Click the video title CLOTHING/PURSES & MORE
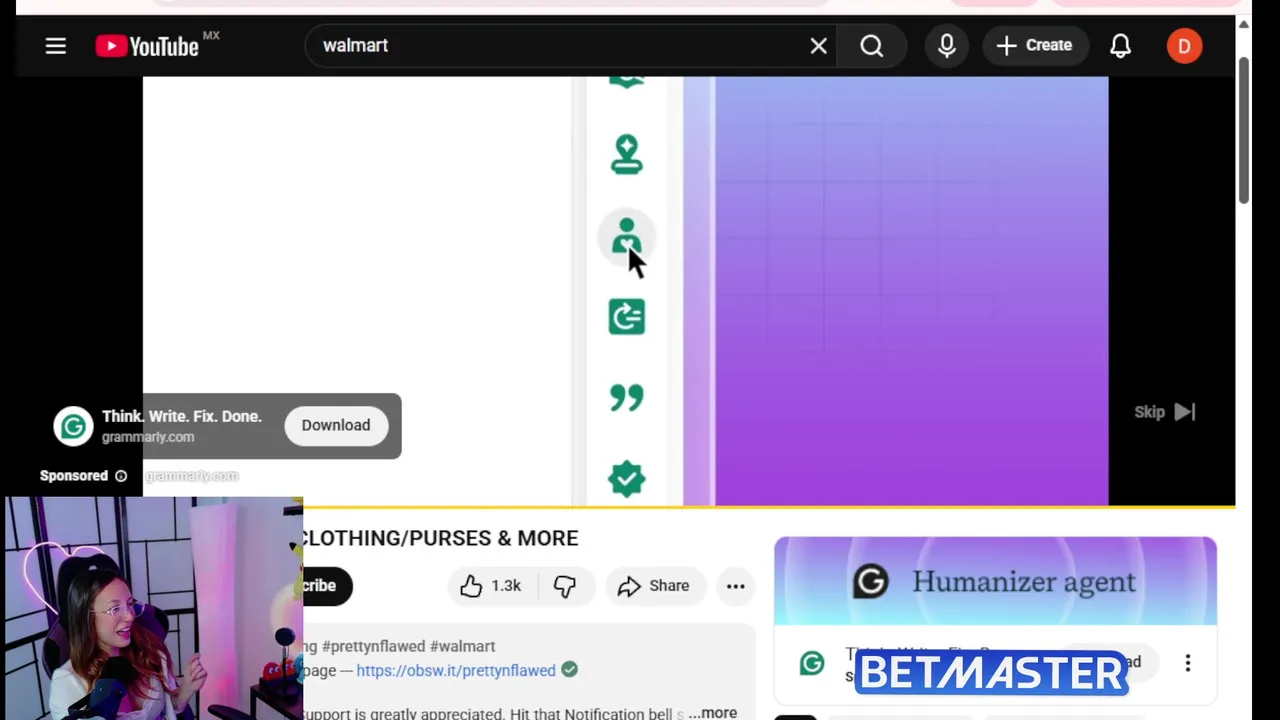 (x=441, y=538)
